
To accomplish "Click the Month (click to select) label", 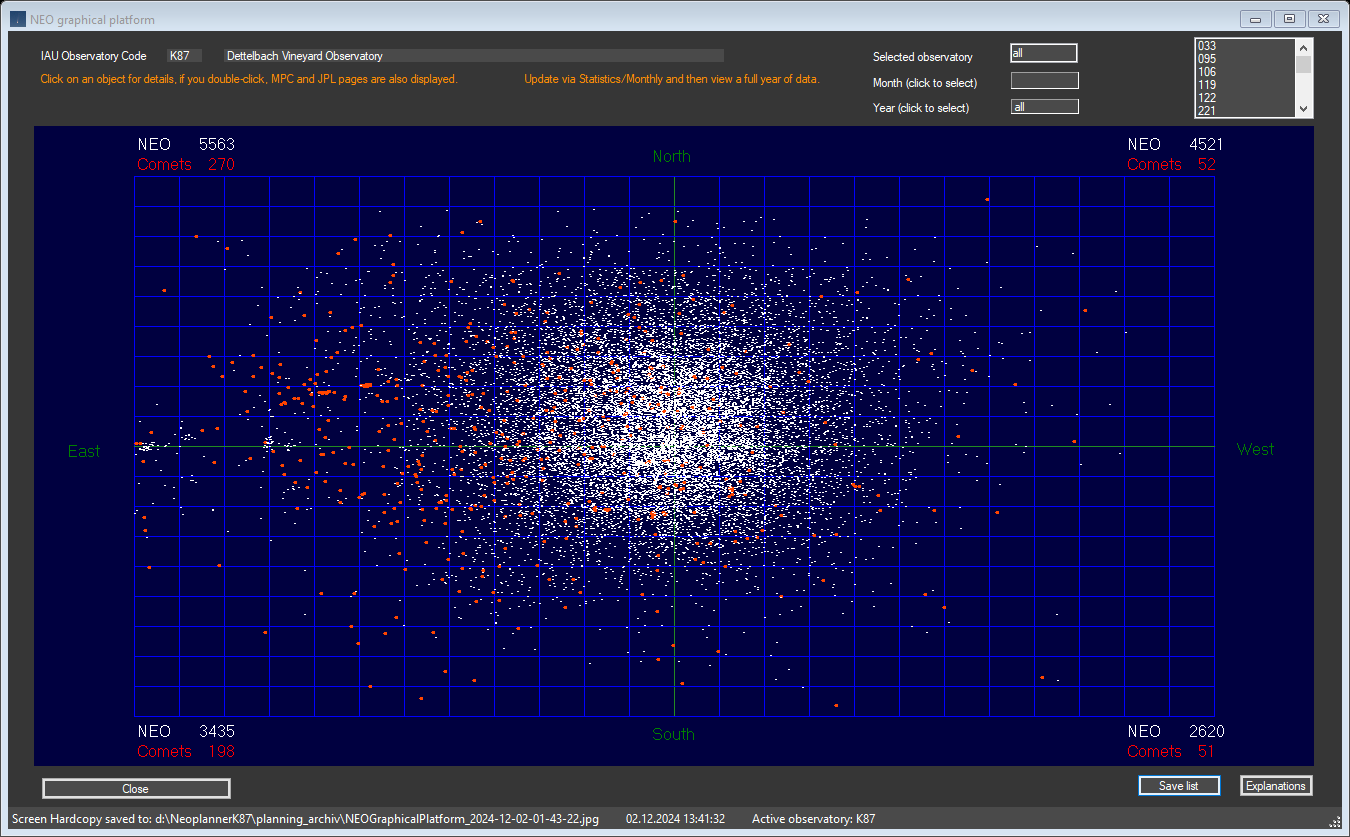I will [925, 83].
